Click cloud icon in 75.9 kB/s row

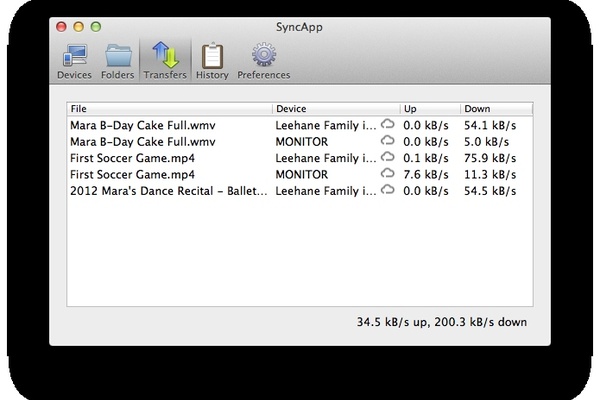[x=388, y=157]
